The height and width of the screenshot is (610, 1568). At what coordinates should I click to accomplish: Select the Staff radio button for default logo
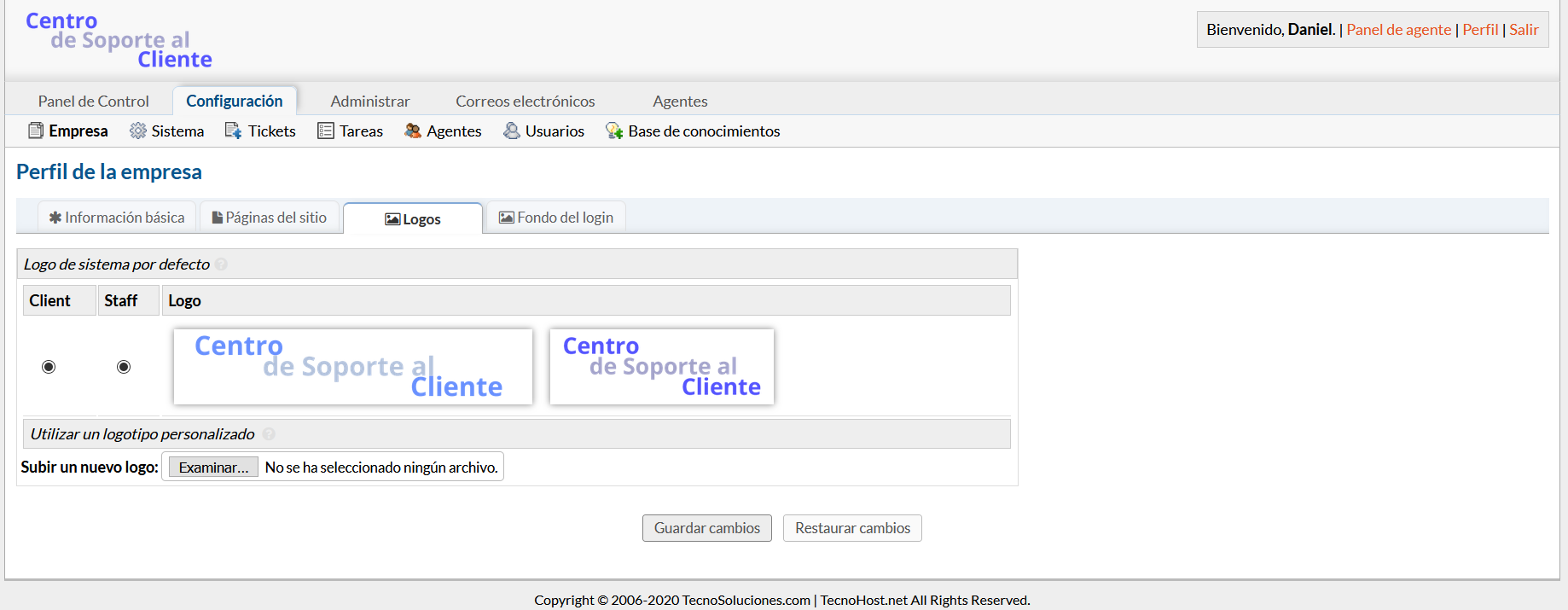coord(124,367)
